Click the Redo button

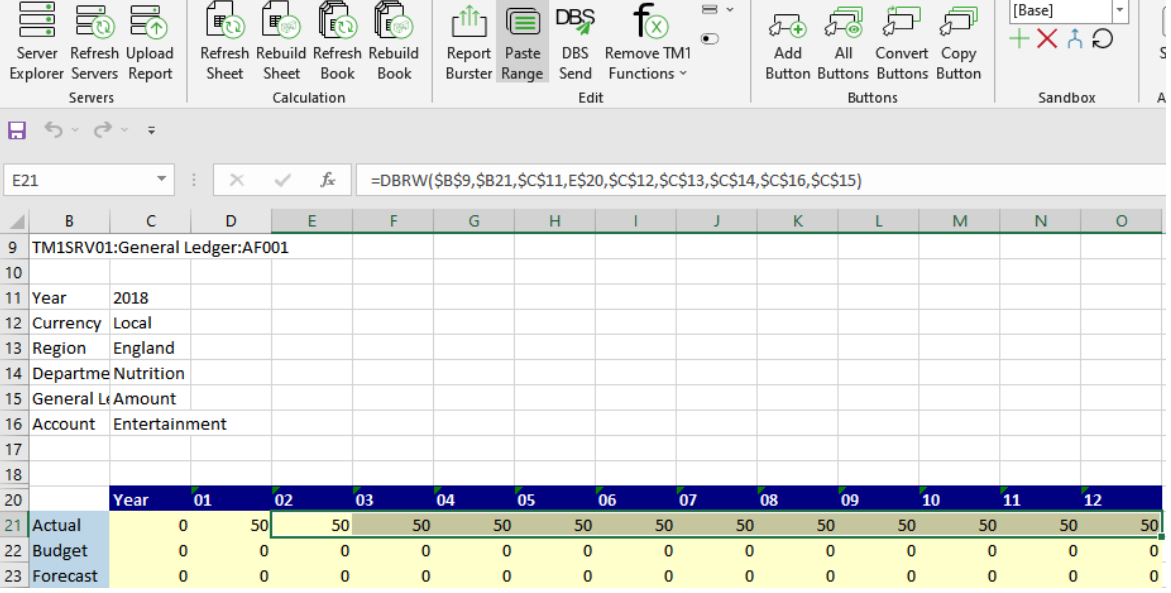(102, 130)
